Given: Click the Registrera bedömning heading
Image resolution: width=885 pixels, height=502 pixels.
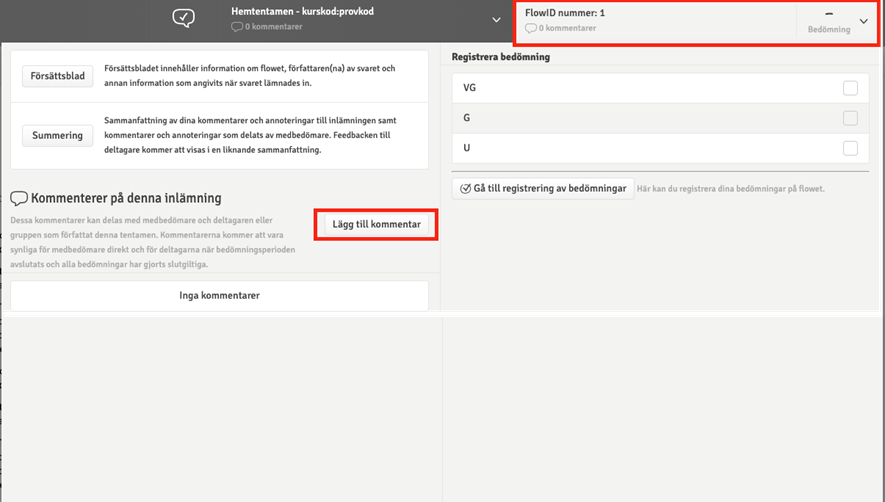Looking at the screenshot, I should pyautogui.click(x=501, y=56).
